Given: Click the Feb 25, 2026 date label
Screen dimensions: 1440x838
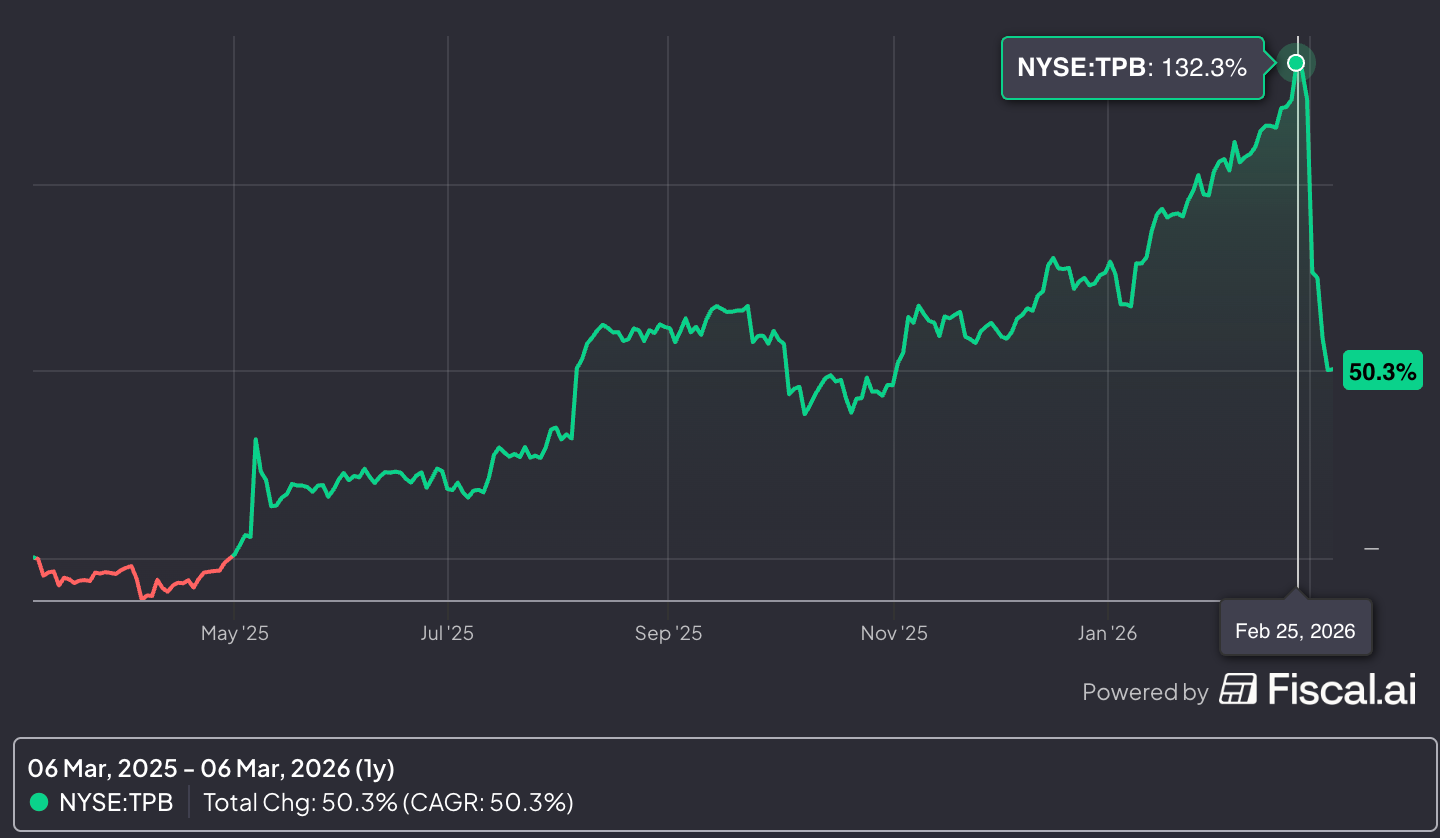Looking at the screenshot, I should pyautogui.click(x=1295, y=630).
